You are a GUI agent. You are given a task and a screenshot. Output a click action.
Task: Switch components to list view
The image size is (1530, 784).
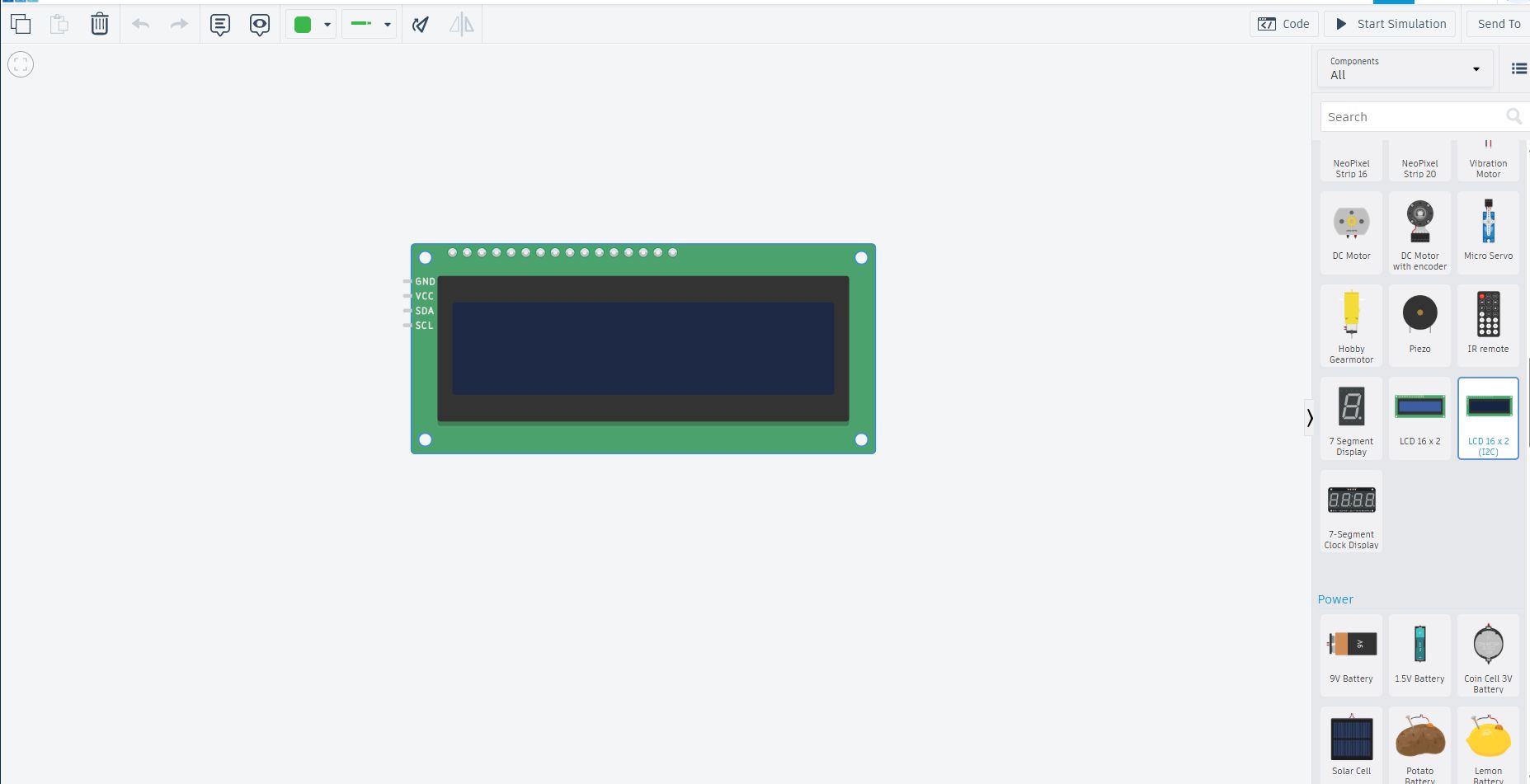tap(1518, 68)
